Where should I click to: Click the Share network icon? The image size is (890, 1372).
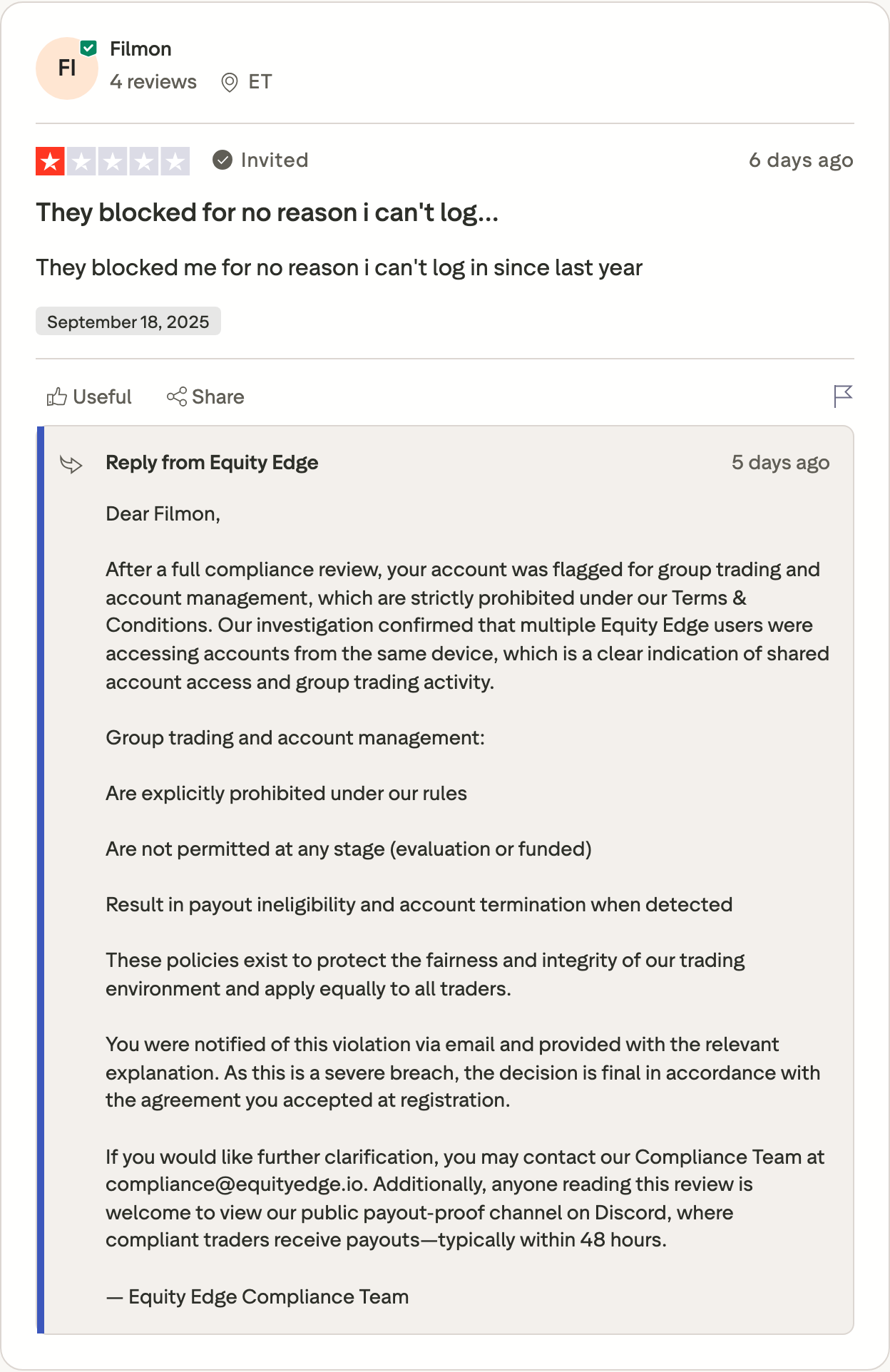coord(176,396)
